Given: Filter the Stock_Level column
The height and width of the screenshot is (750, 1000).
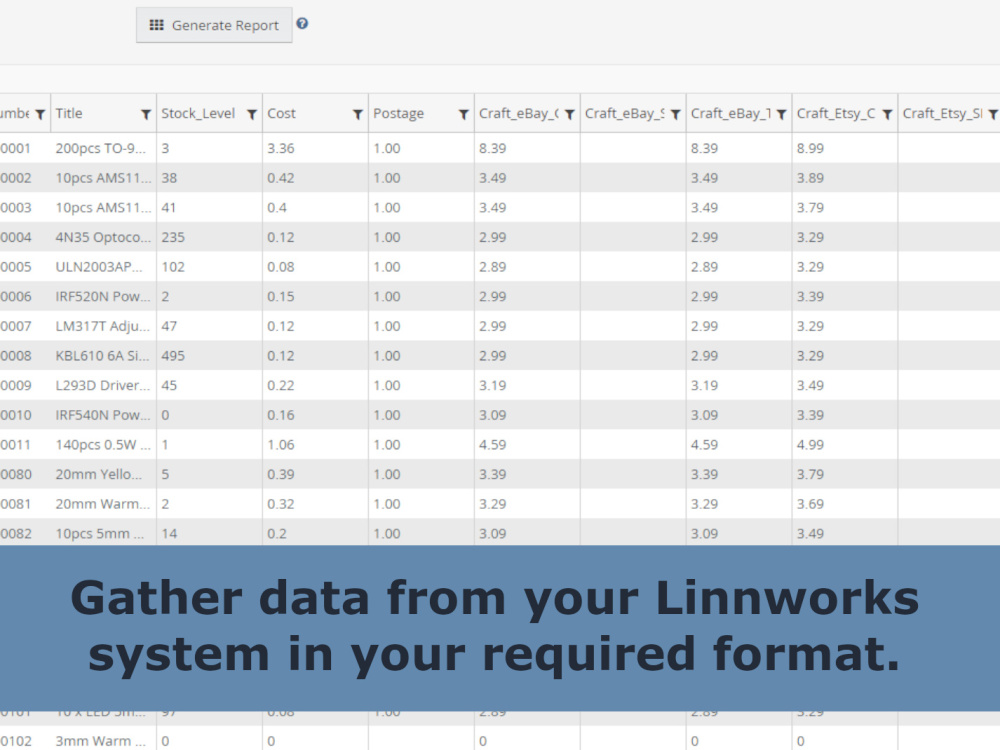Looking at the screenshot, I should pos(252,114).
